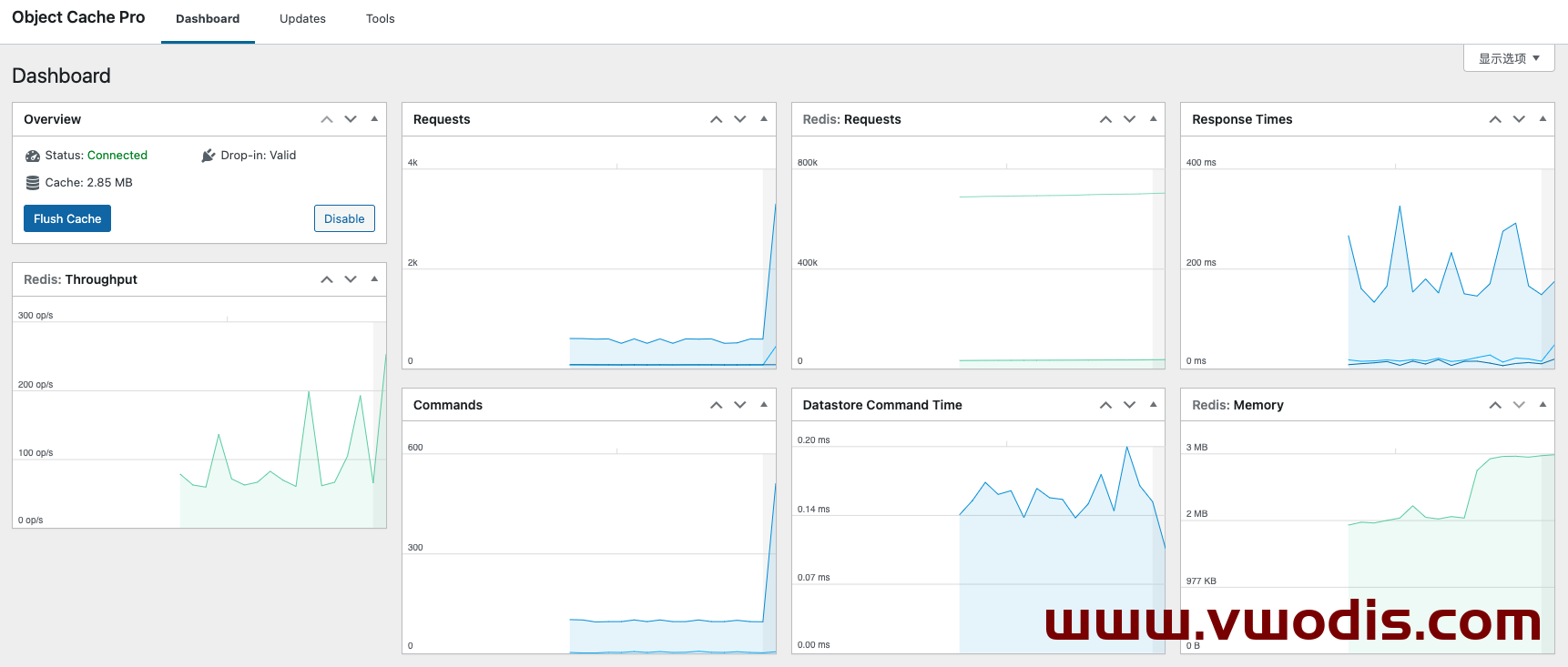Collapse the Requests panel
Screen dimensions: 1568x667
pyautogui.click(x=764, y=119)
